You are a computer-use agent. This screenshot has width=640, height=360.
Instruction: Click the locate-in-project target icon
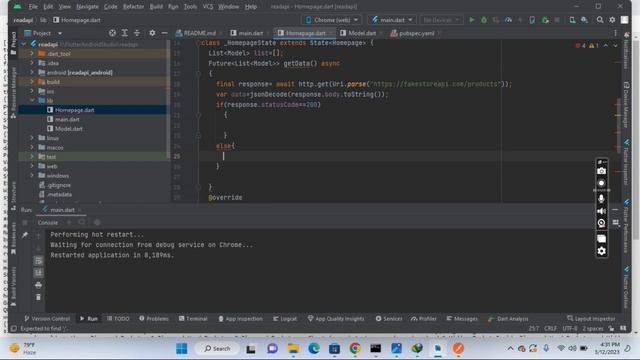[112, 33]
